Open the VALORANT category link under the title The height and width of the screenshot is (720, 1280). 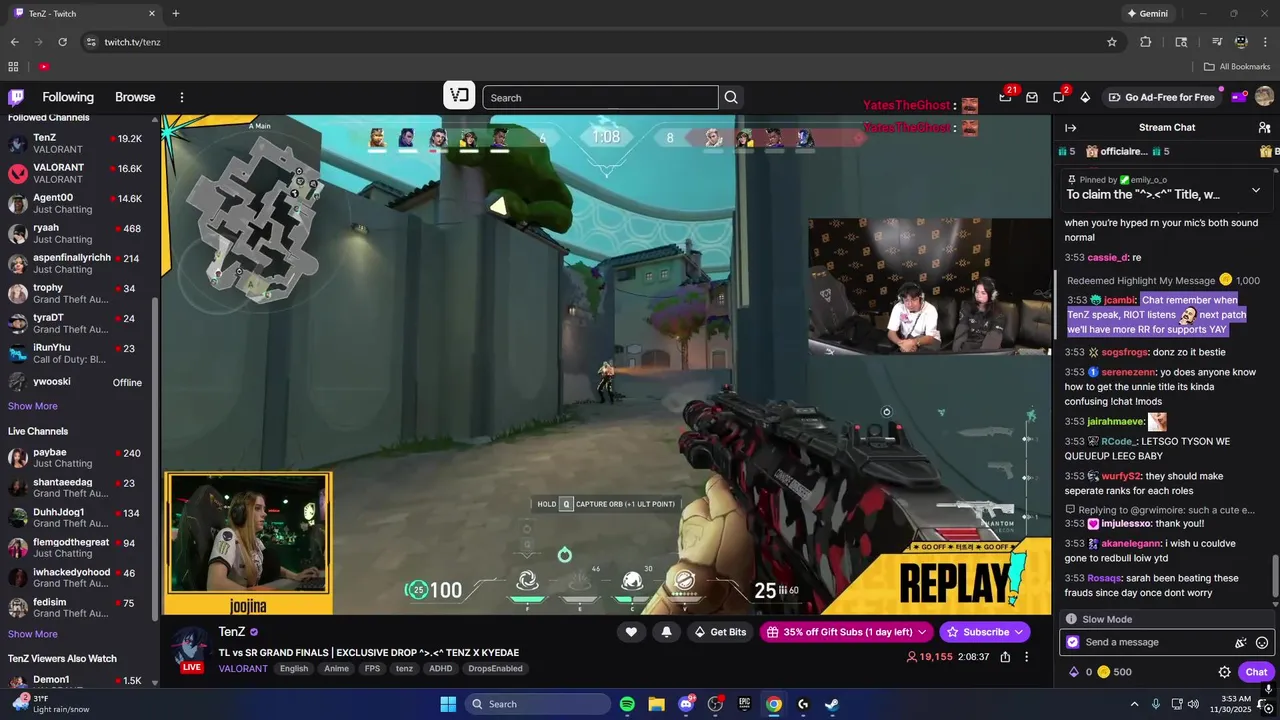point(243,668)
